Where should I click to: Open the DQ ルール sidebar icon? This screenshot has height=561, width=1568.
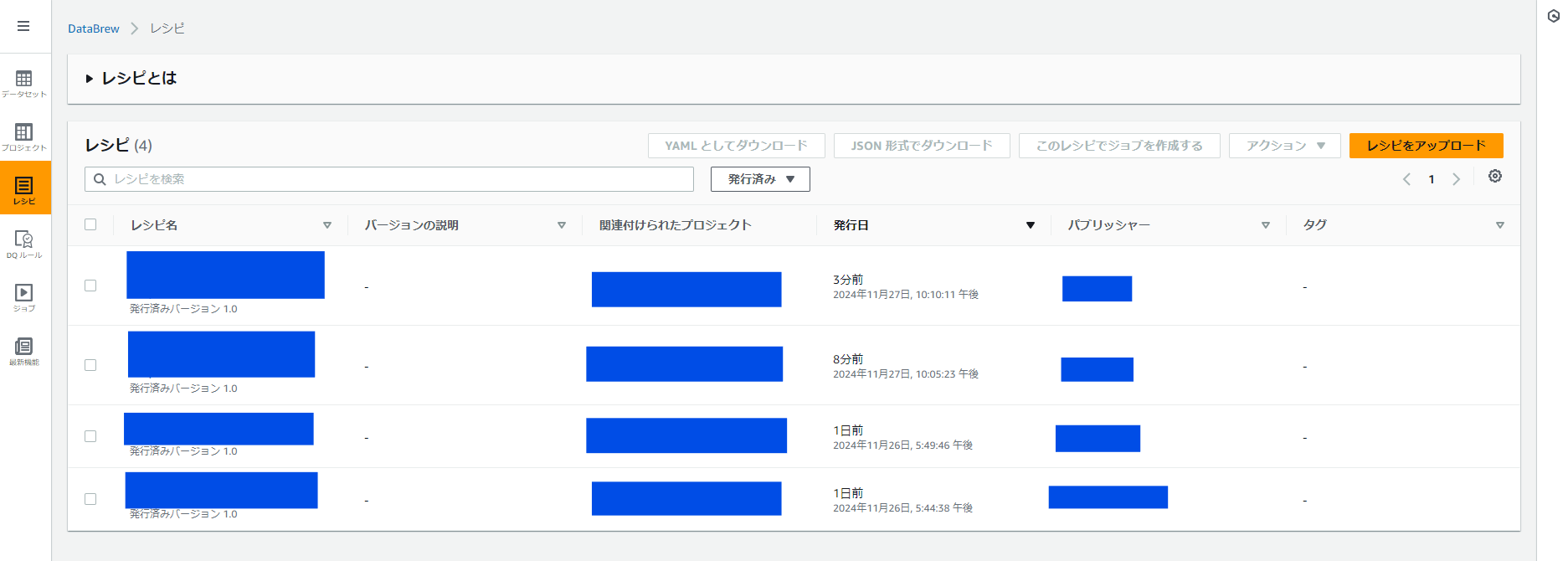24,244
